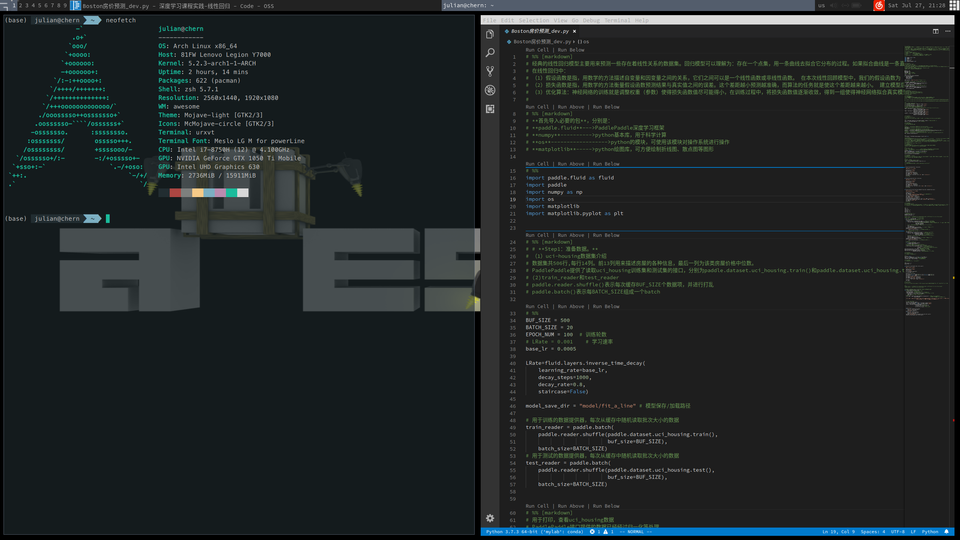Close the Boston_dev.py editor tab
Viewport: 960px width, 540px height.
click(x=574, y=31)
